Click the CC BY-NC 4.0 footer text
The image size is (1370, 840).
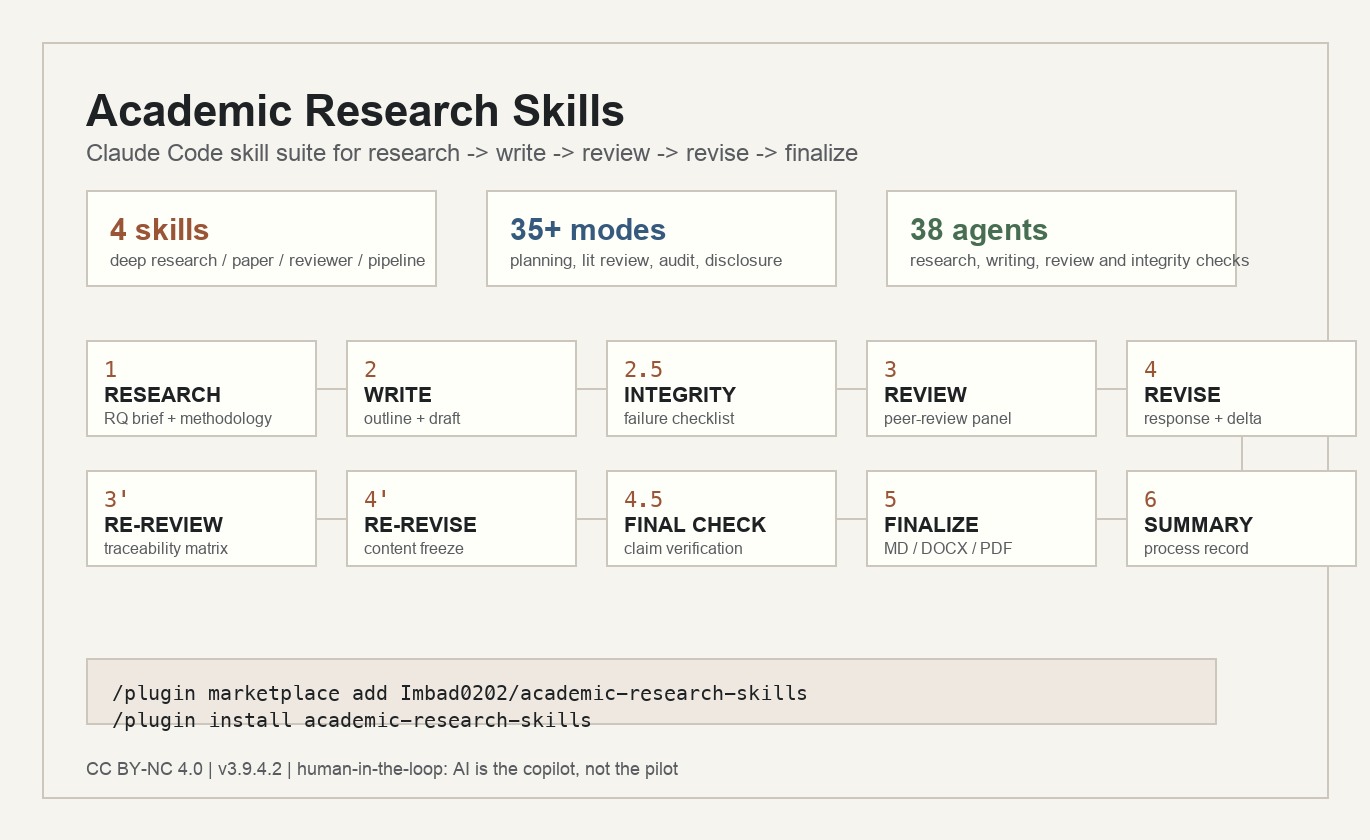coord(382,769)
